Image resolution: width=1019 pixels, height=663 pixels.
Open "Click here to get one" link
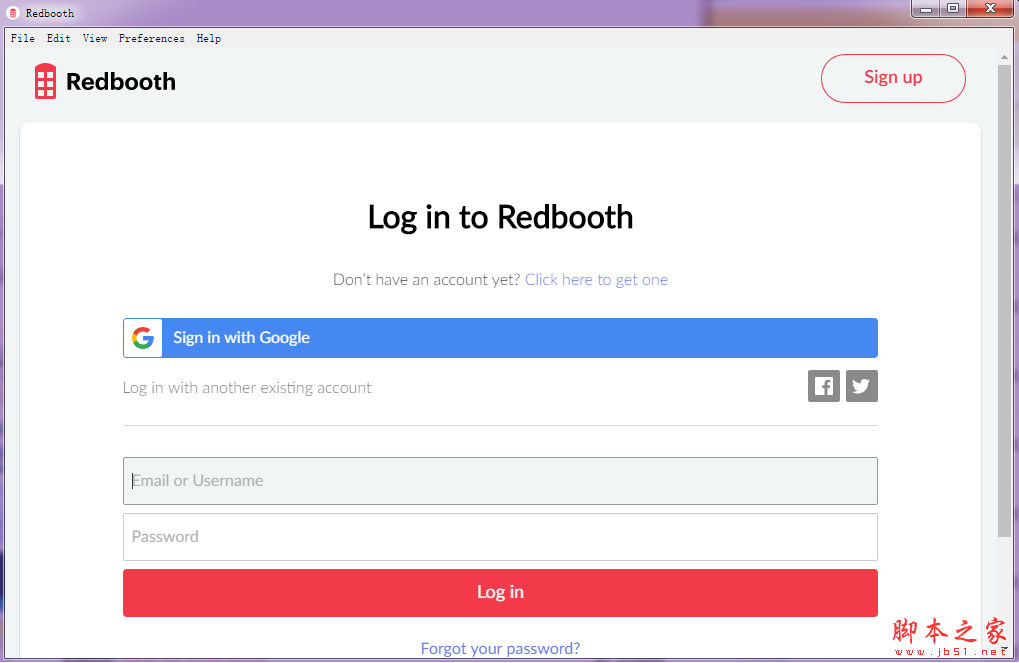596,279
